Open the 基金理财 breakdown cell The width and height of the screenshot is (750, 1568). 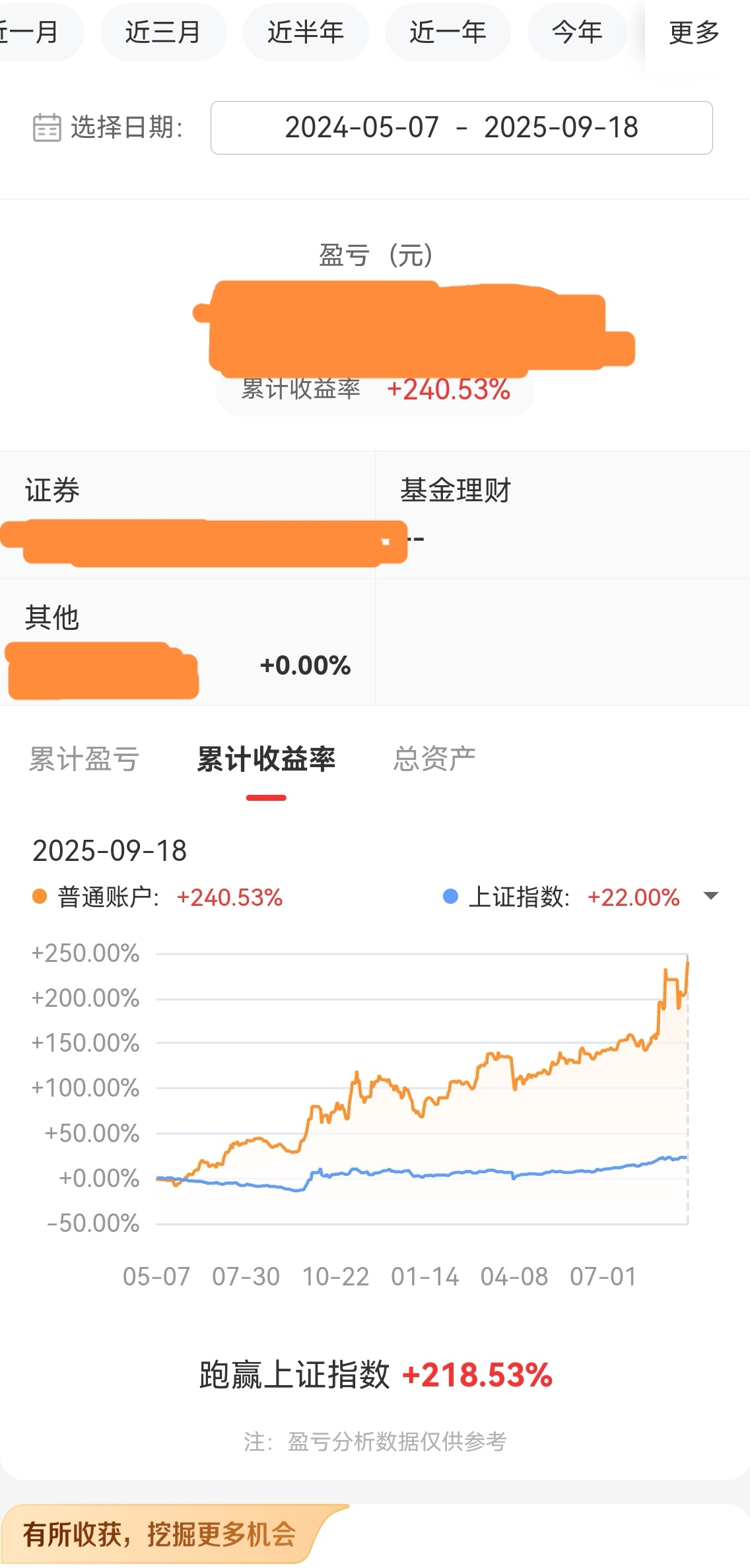(x=562, y=516)
